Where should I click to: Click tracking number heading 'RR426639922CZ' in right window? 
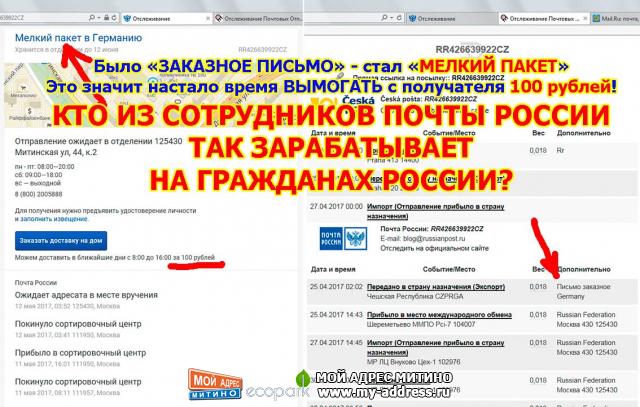click(472, 49)
